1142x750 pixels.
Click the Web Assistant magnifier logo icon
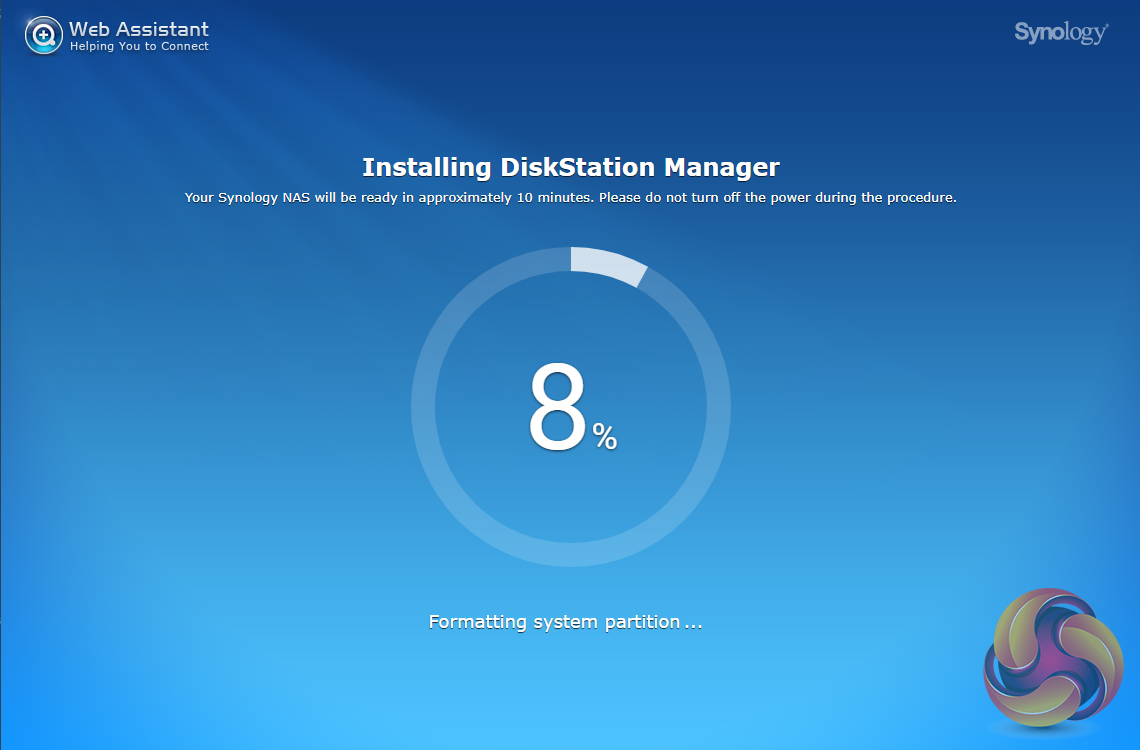pos(44,35)
